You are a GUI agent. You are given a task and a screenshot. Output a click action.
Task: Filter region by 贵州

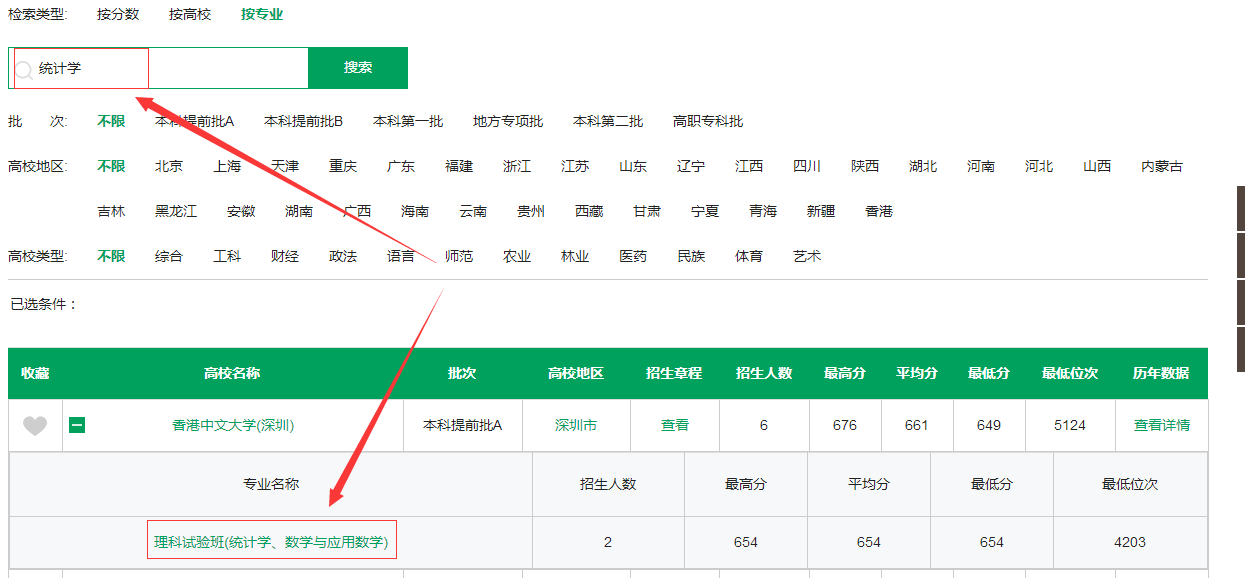531,211
